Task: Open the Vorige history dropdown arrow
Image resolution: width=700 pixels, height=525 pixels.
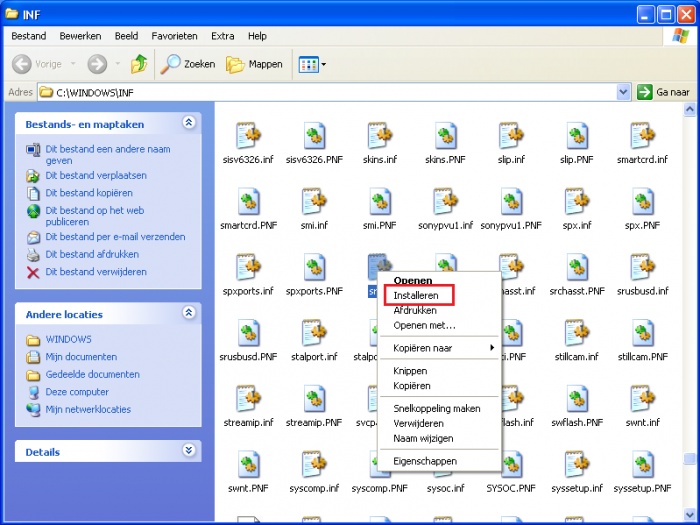Action: pos(73,64)
